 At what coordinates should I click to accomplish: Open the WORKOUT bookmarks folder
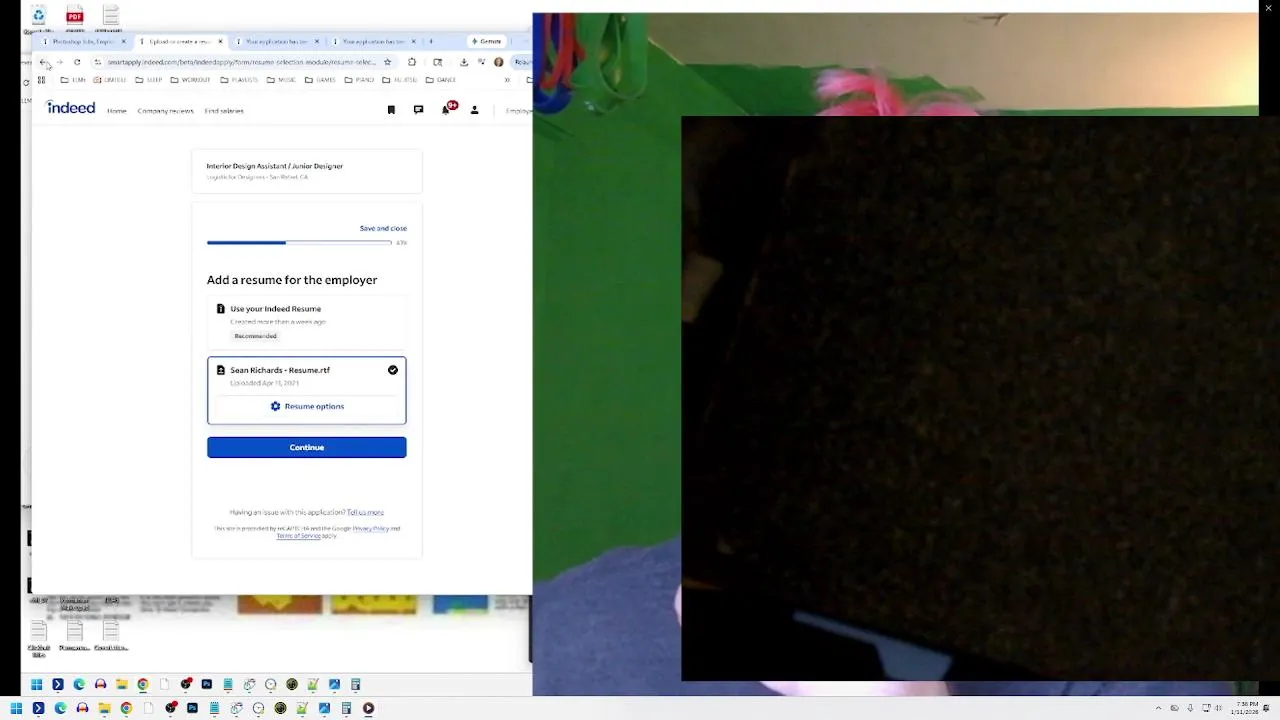coord(190,80)
